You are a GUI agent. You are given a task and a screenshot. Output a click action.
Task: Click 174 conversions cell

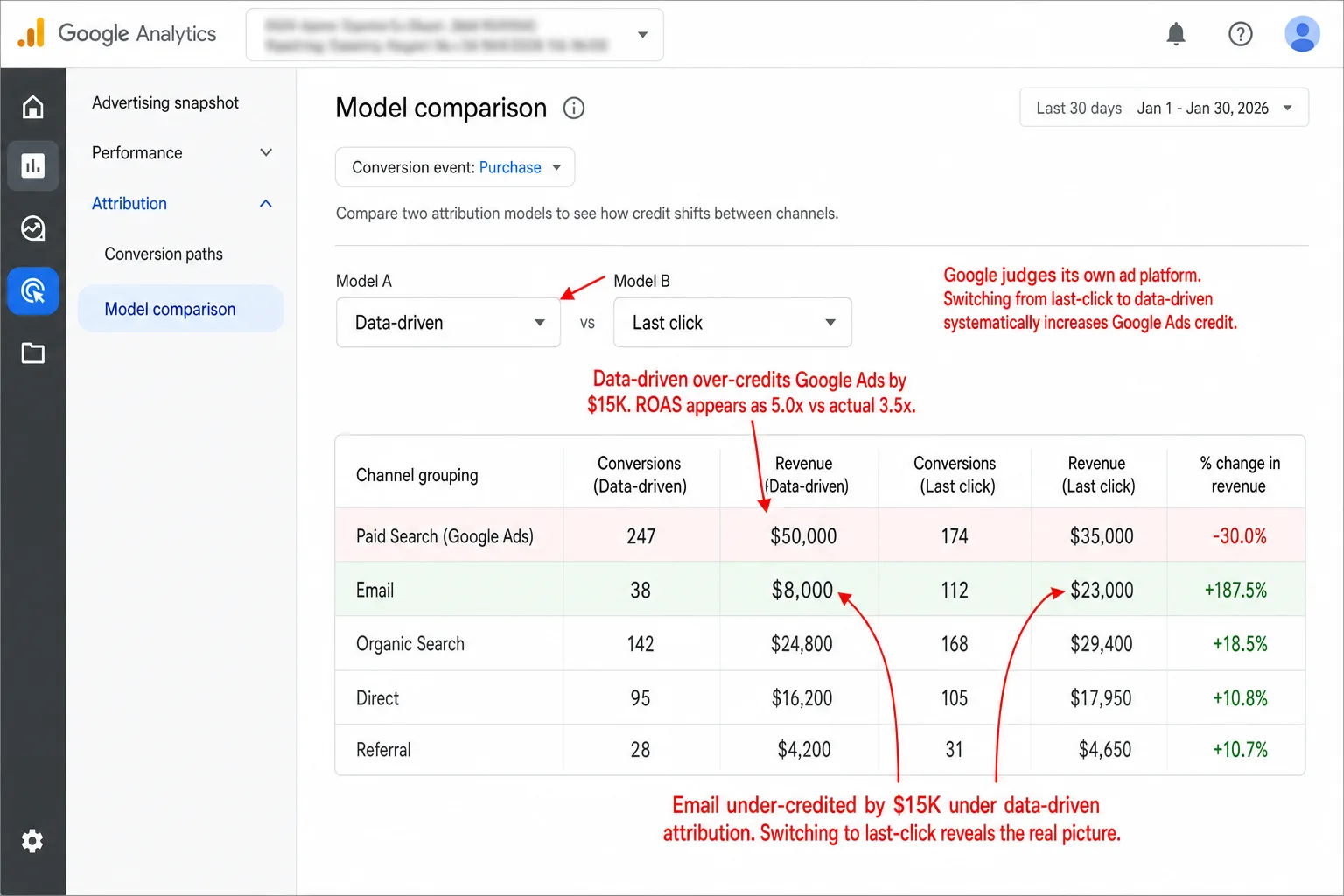click(x=955, y=536)
